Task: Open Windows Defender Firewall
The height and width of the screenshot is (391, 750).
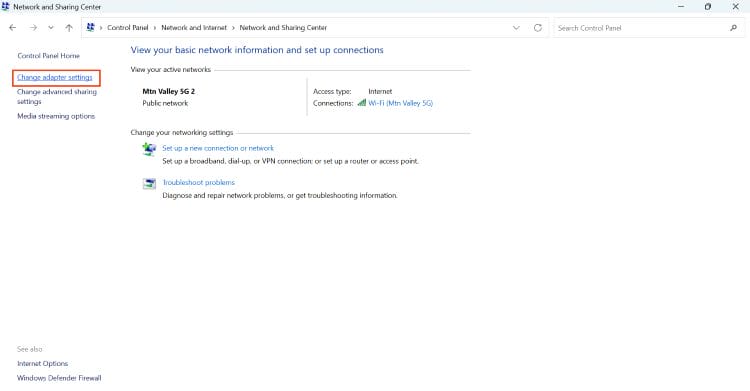Action: click(x=59, y=378)
